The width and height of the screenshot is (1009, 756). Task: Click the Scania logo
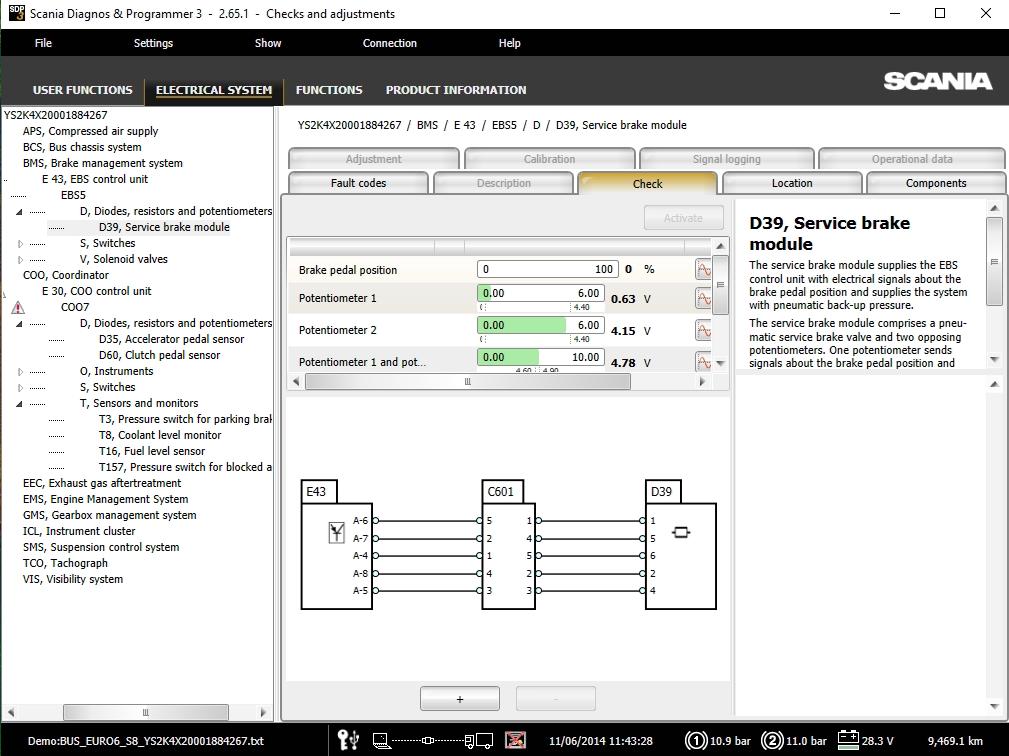coord(938,81)
